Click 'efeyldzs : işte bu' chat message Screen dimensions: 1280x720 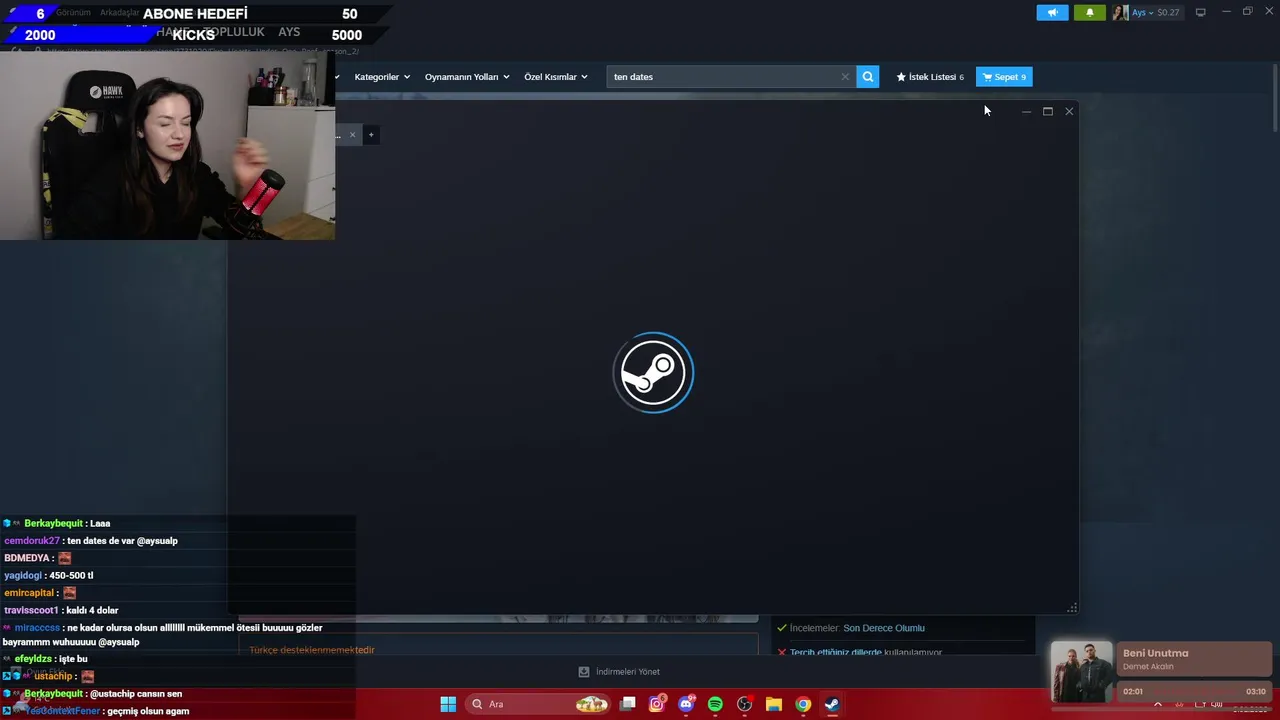45,659
